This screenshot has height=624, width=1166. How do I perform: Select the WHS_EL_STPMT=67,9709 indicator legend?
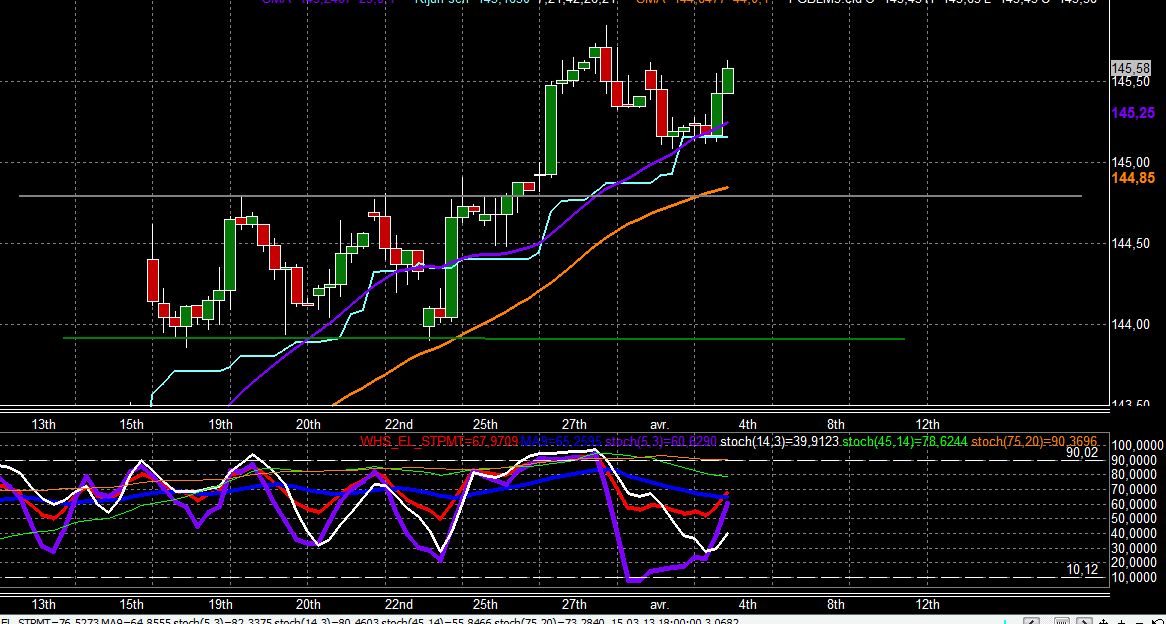[439, 442]
